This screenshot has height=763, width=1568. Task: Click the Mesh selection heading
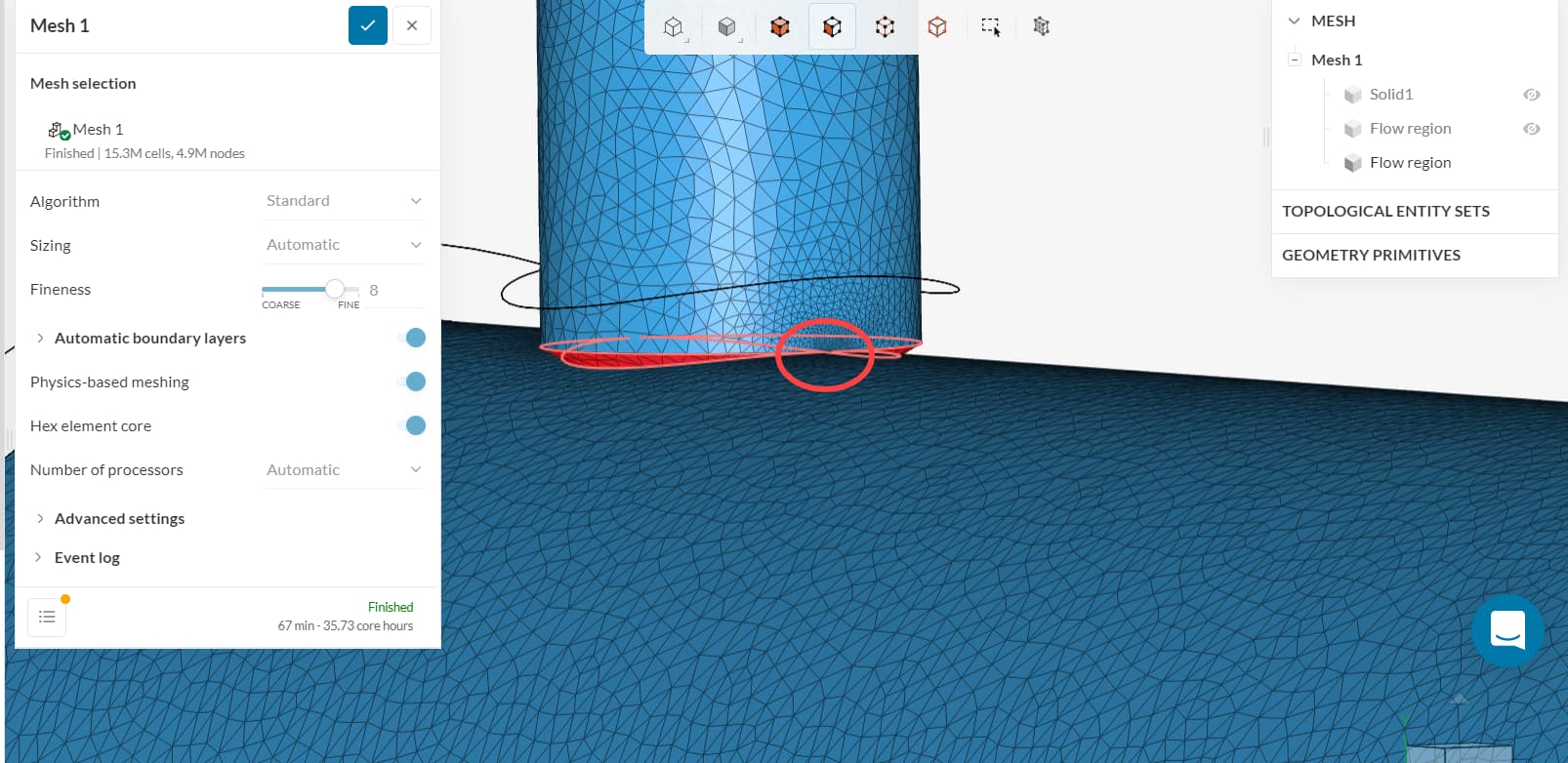(x=83, y=83)
